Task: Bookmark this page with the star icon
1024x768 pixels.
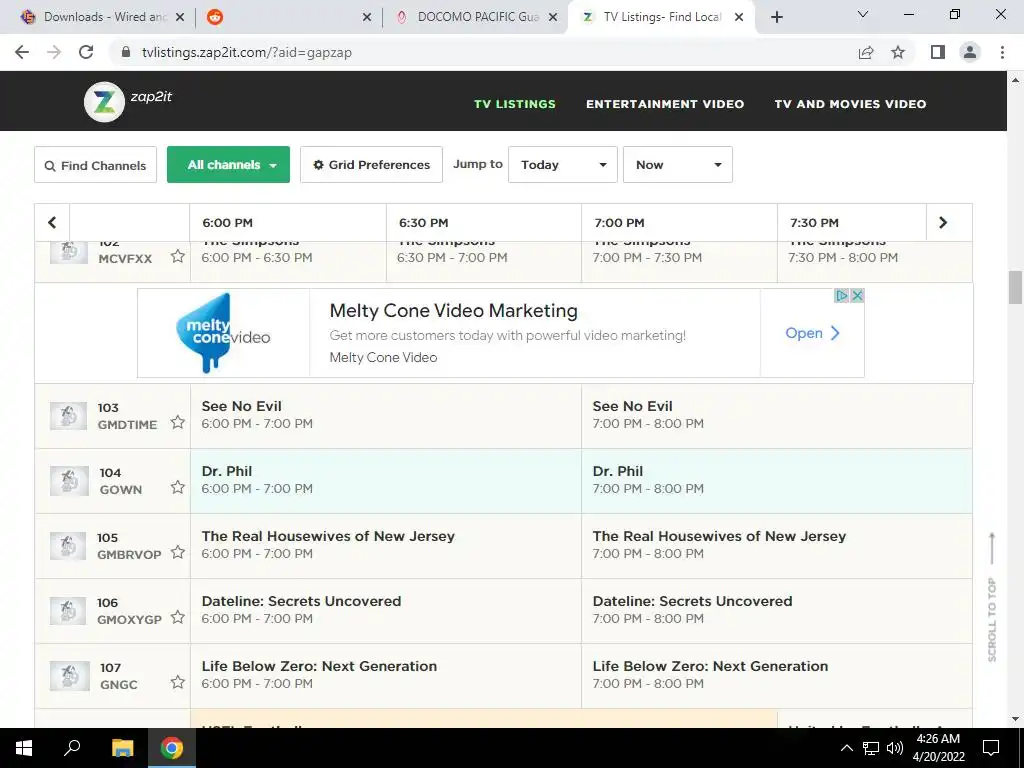Action: (x=899, y=52)
